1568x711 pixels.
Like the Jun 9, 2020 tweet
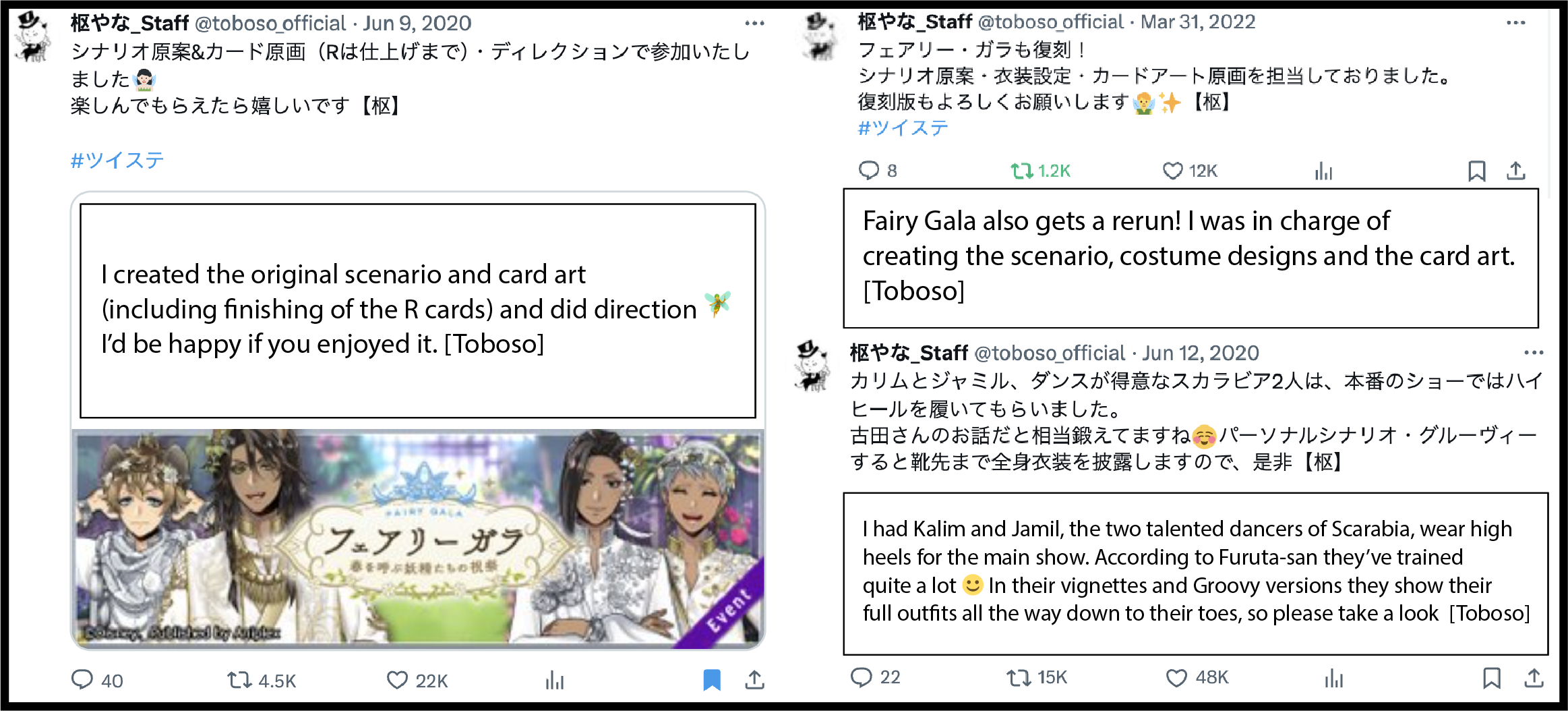pyautogui.click(x=397, y=680)
